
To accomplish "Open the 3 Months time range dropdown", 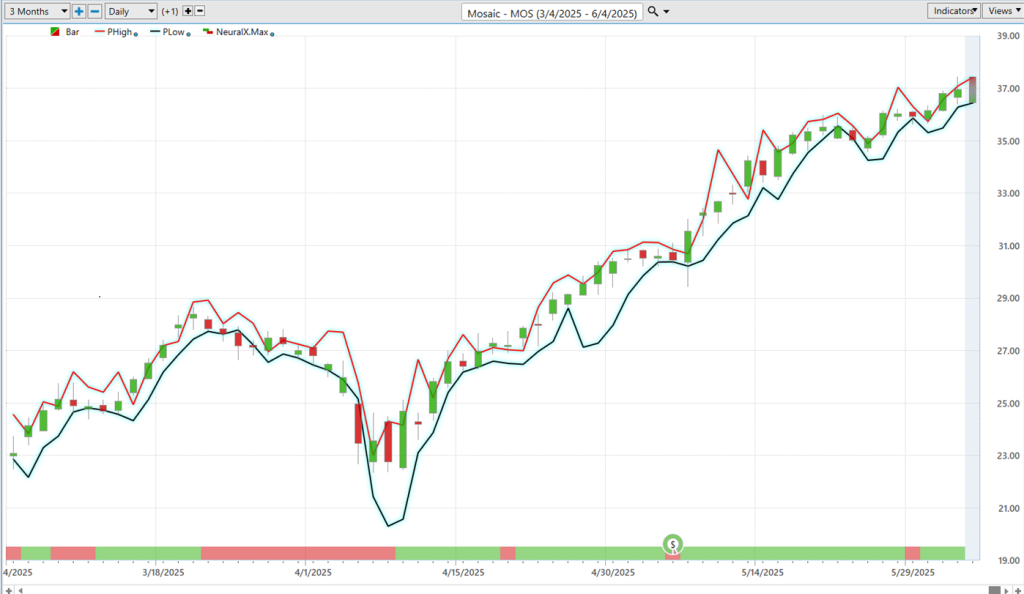I will (x=36, y=11).
